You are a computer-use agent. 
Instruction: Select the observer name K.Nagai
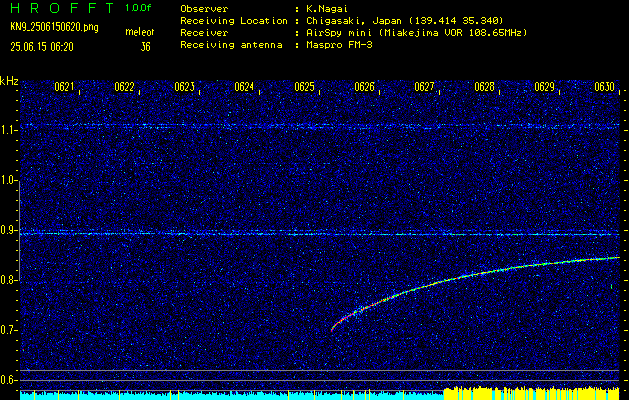coord(327,9)
